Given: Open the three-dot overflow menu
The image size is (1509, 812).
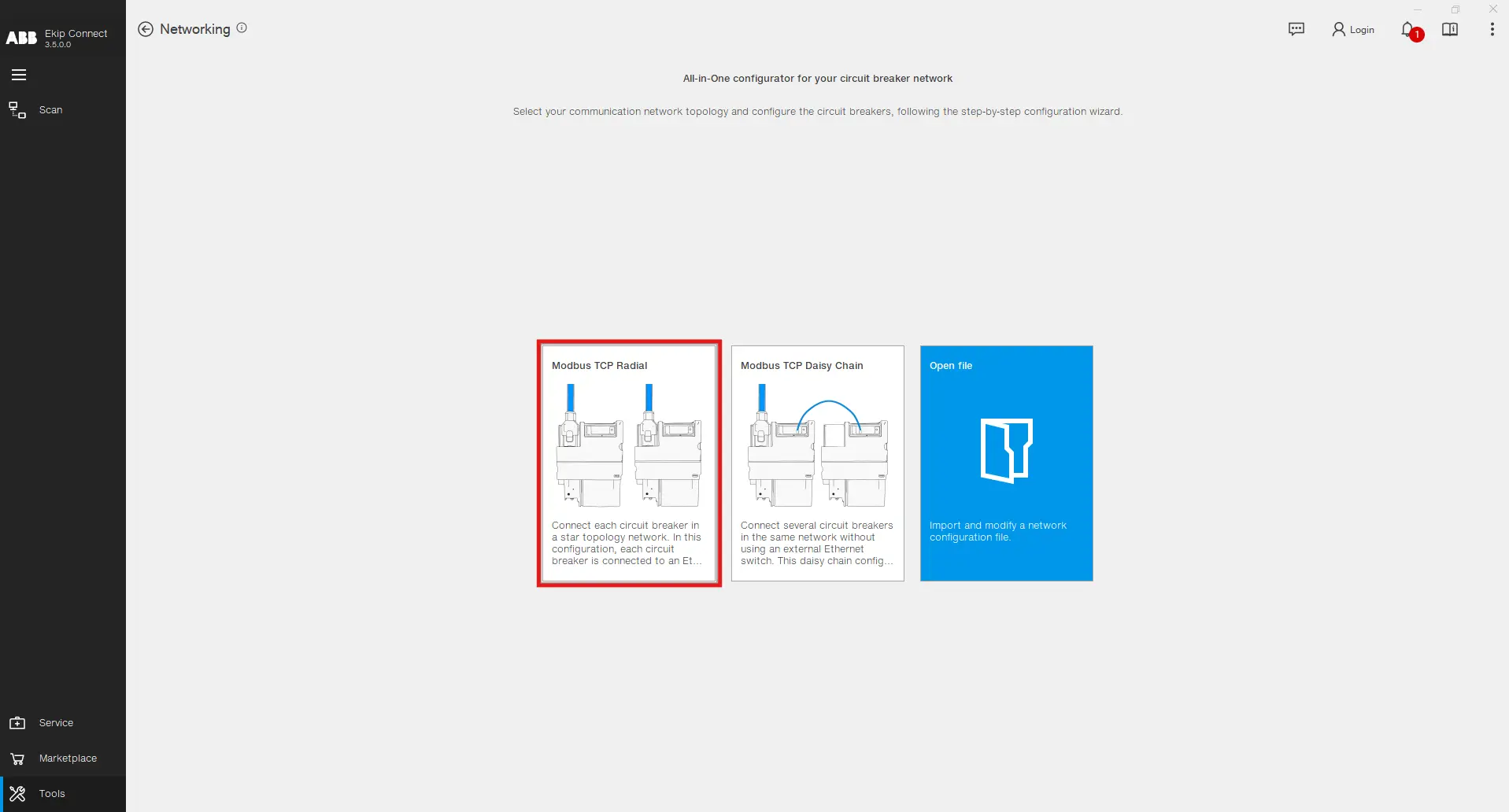Looking at the screenshot, I should click(1492, 30).
